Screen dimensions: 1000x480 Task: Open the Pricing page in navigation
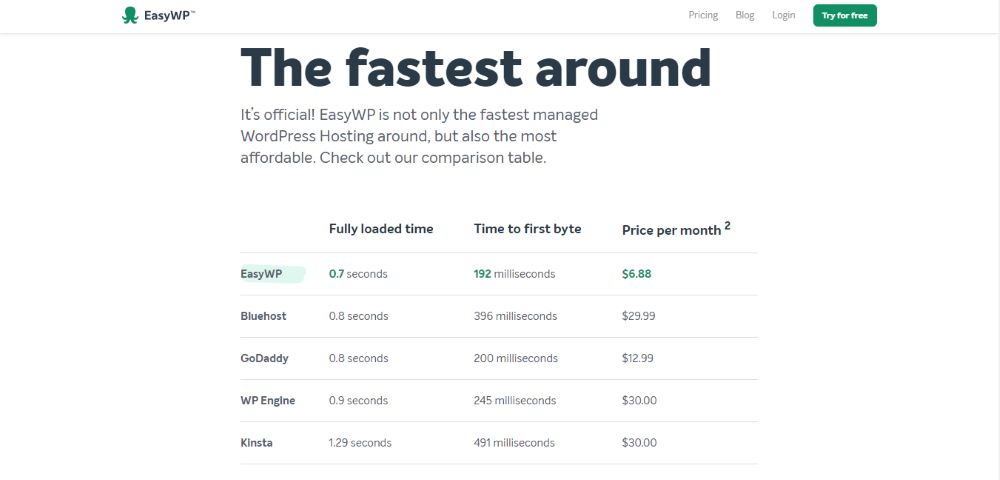pyautogui.click(x=703, y=15)
